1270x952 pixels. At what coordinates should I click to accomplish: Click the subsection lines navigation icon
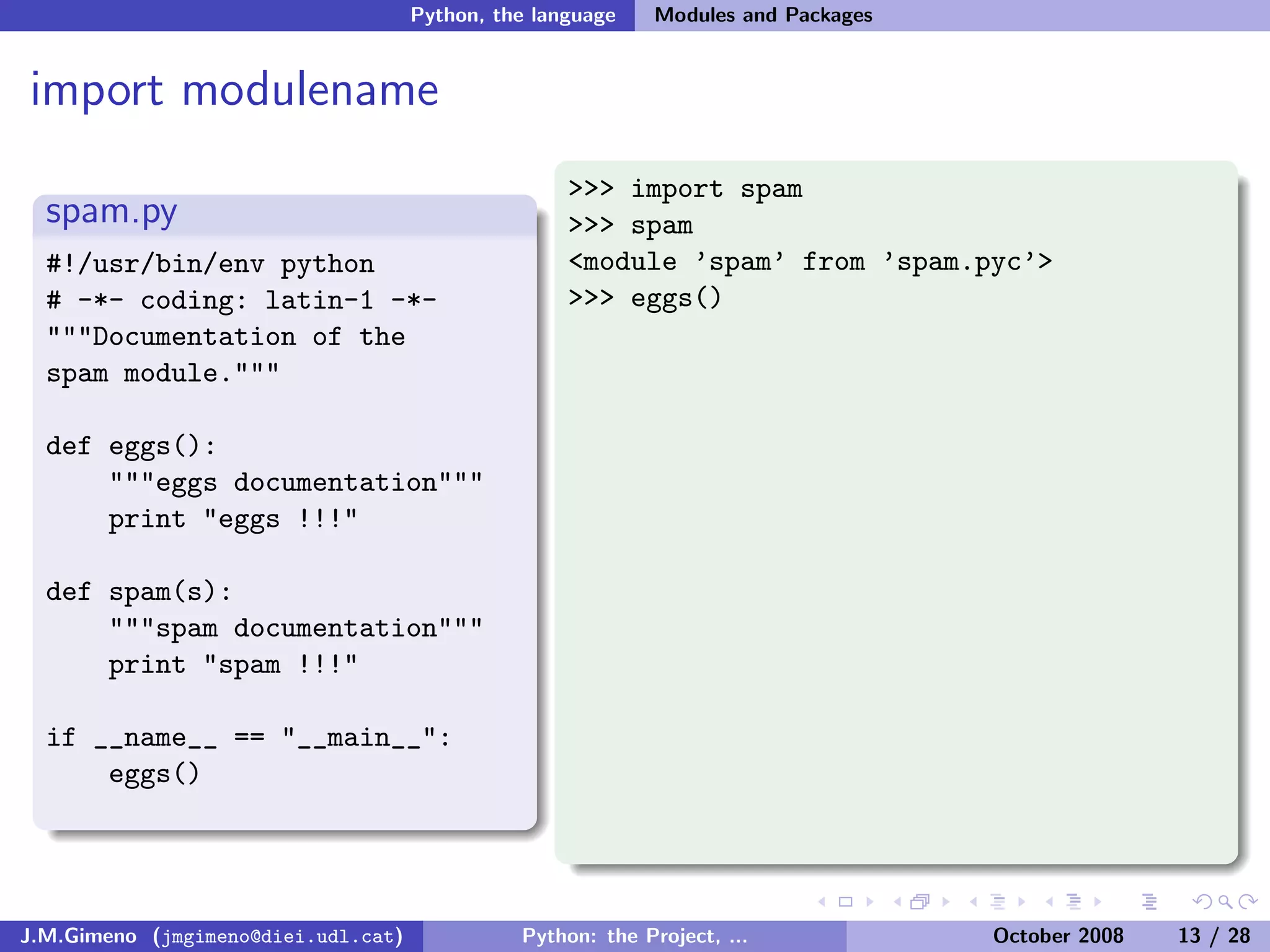997,902
